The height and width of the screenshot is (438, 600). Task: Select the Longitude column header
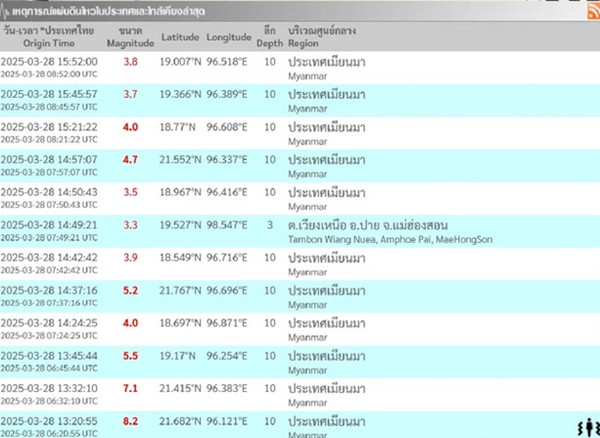point(229,37)
